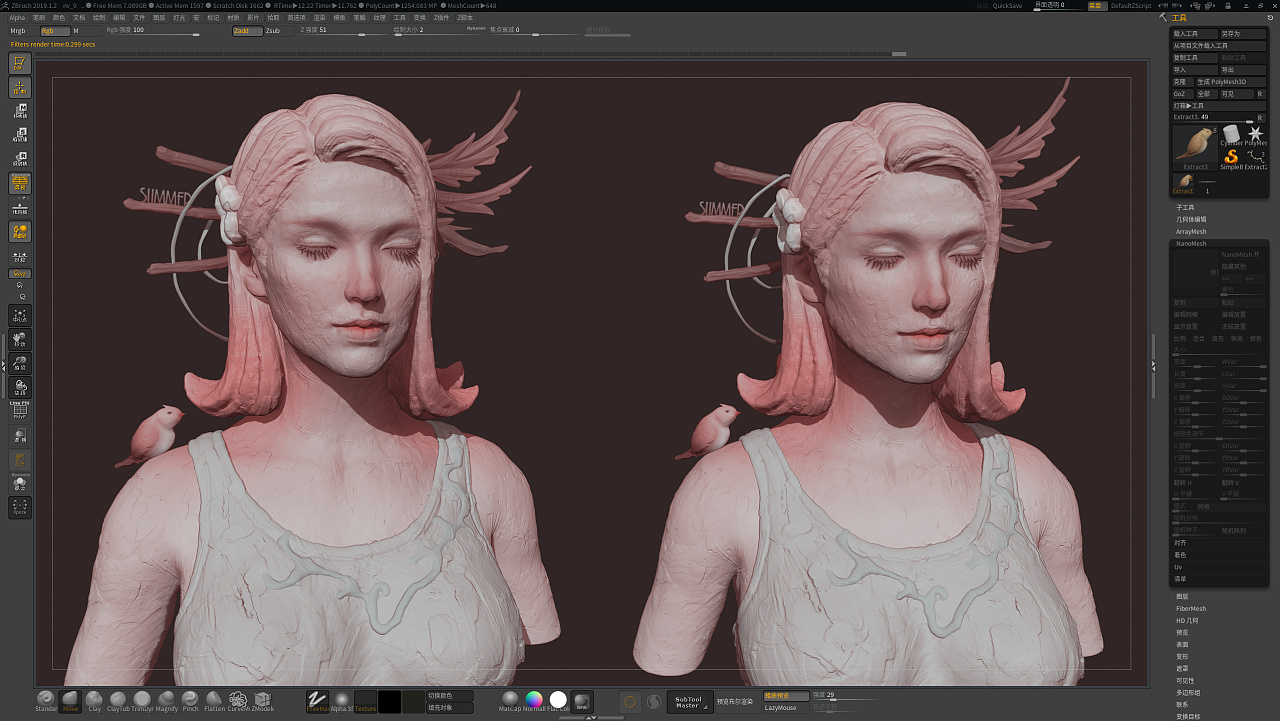
Task: Collapse the NanoMesh section
Action: 1191,243
